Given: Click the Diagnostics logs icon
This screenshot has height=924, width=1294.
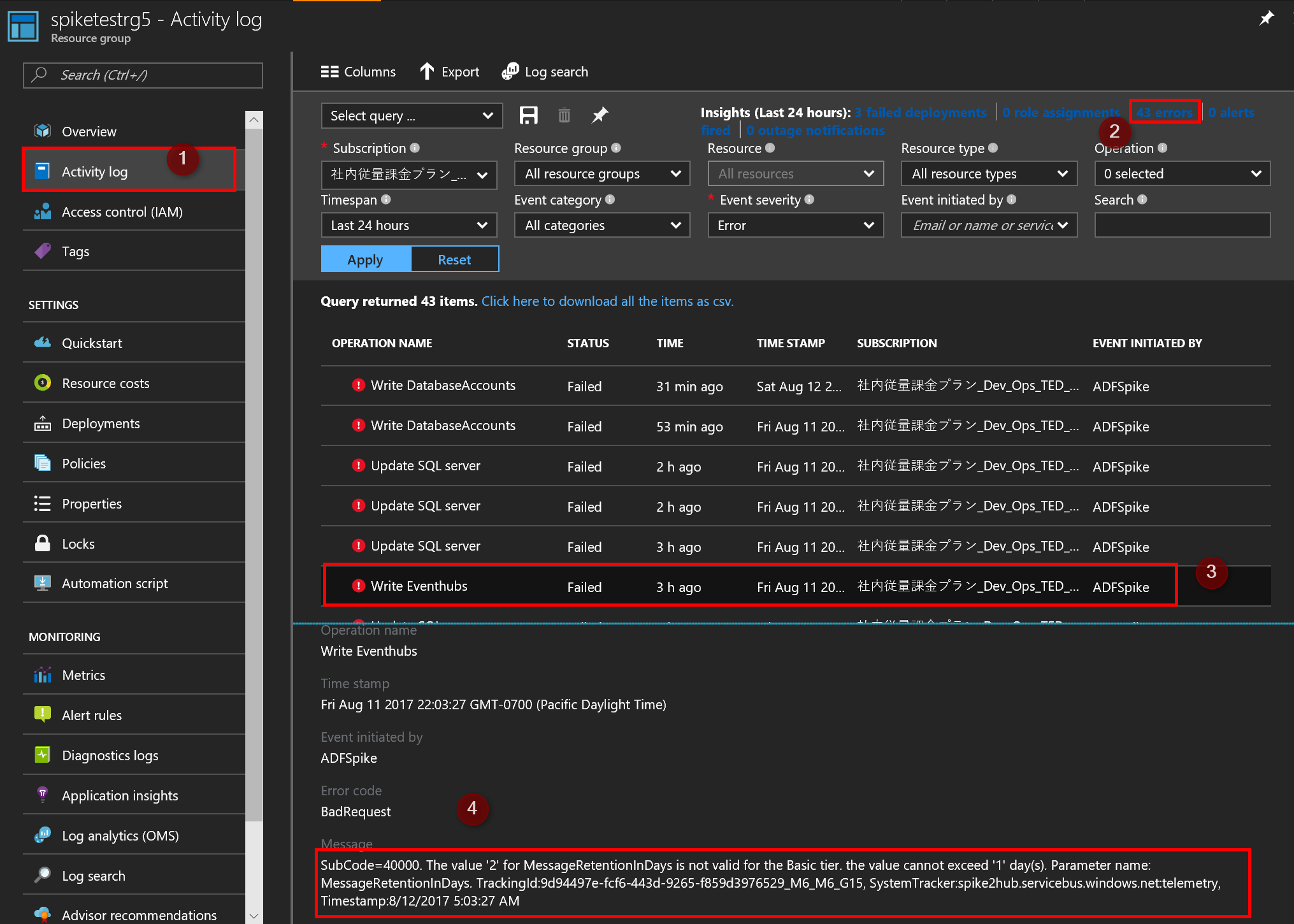Looking at the screenshot, I should pos(43,755).
